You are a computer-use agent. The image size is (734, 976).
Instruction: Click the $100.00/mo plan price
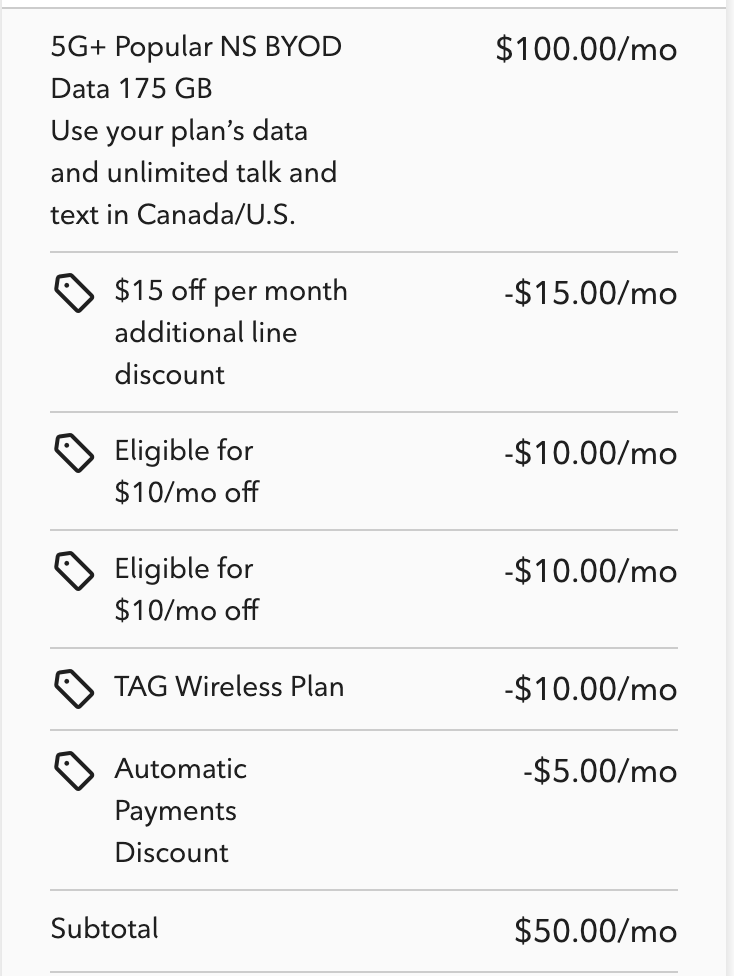(586, 49)
